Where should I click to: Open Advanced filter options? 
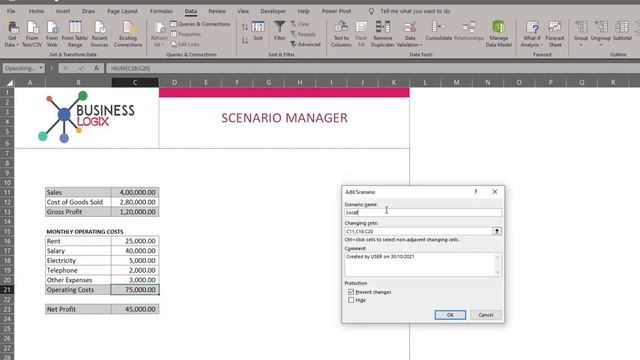point(306,44)
